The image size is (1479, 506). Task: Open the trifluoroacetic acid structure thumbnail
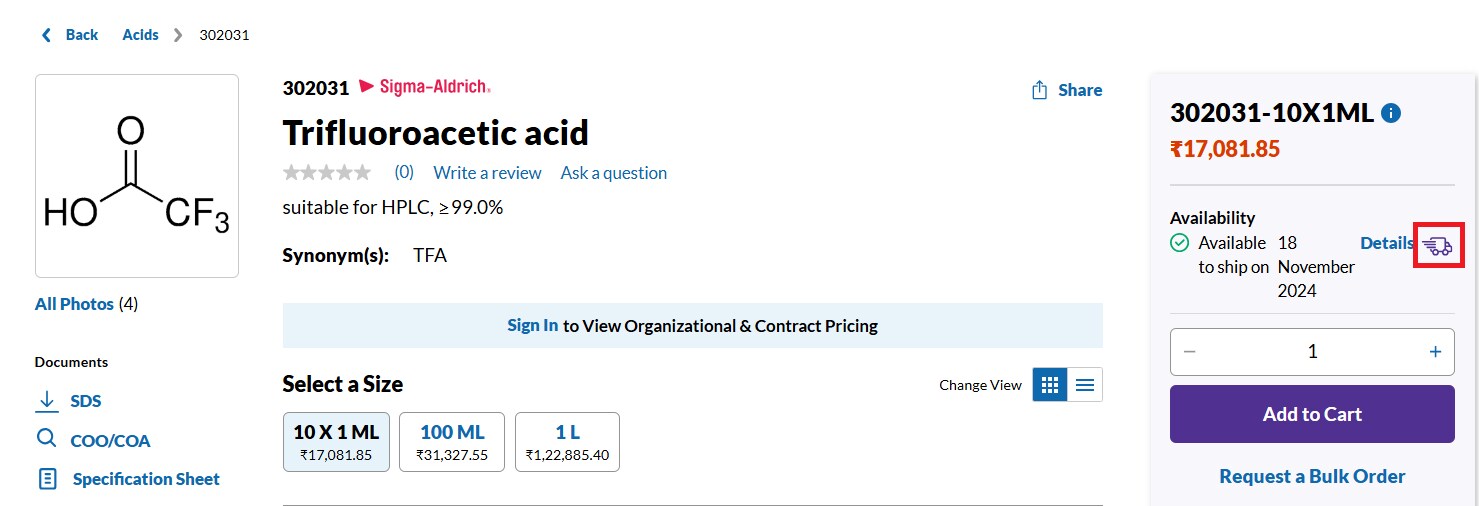(x=137, y=176)
